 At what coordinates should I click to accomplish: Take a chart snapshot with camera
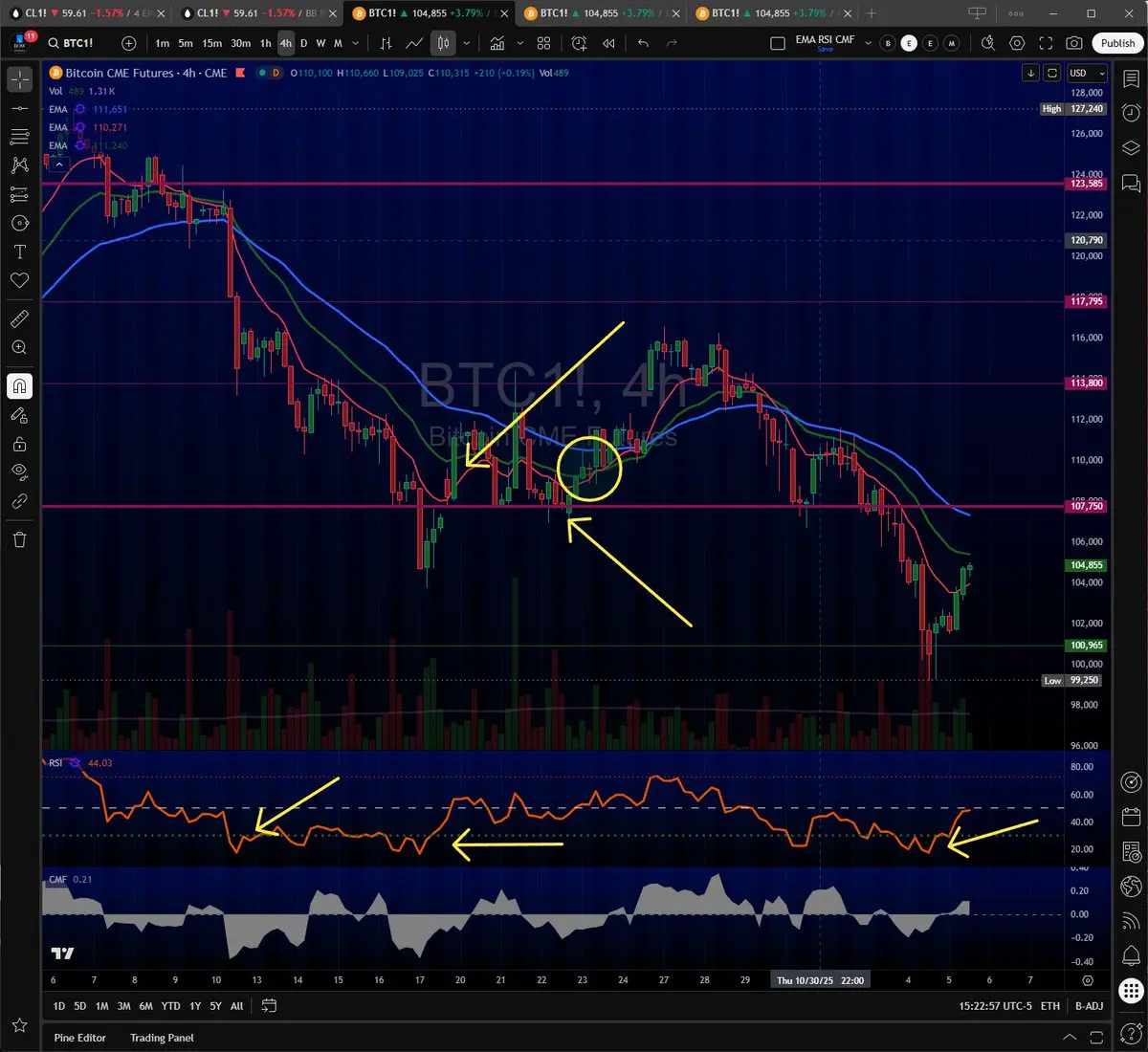(x=1074, y=43)
